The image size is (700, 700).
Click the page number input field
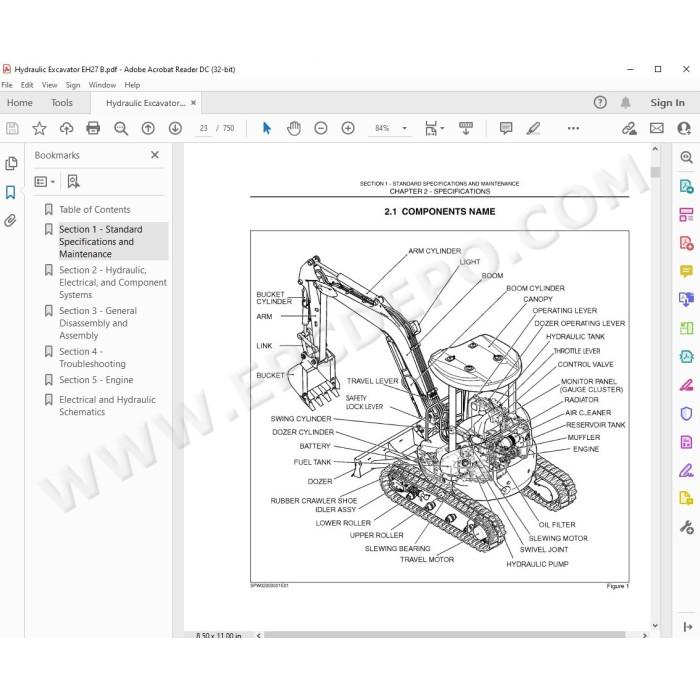pos(204,129)
